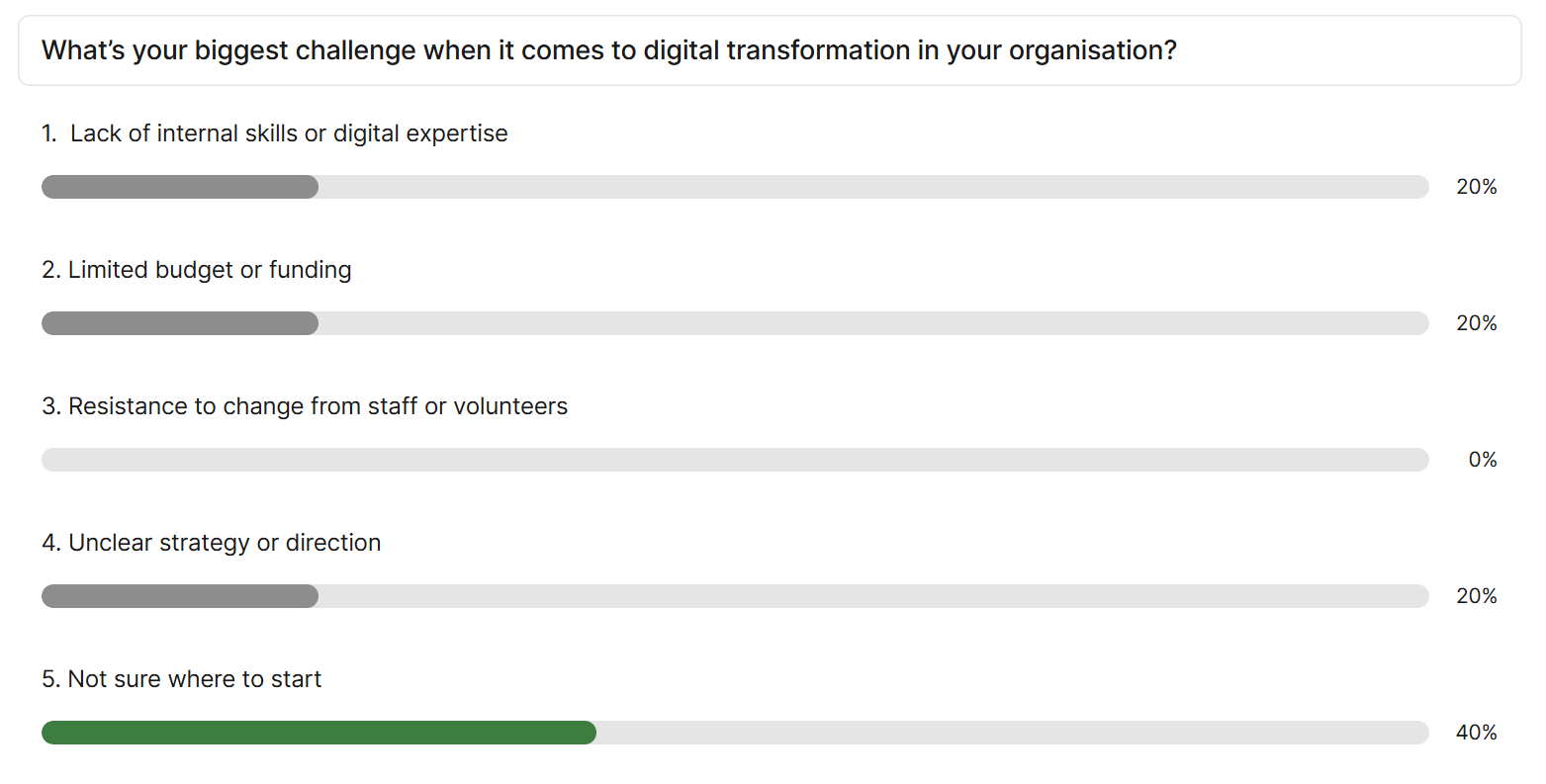The width and height of the screenshot is (1546, 784).
Task: Click the poll question title box
Action: coord(770,50)
